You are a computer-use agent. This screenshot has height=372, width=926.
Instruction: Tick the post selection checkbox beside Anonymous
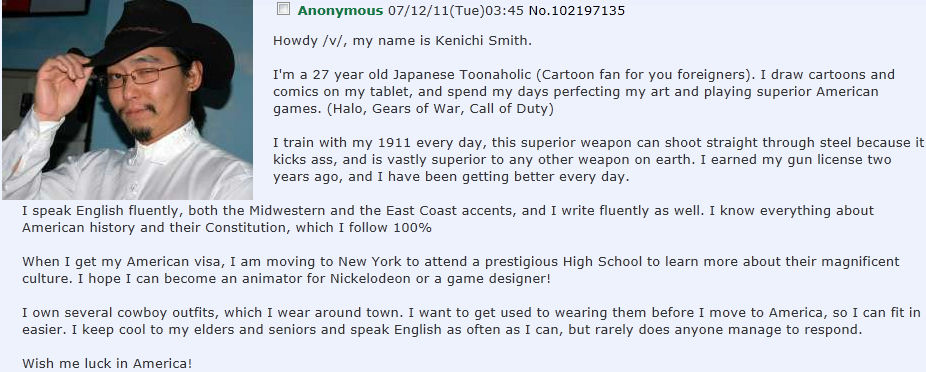click(283, 9)
